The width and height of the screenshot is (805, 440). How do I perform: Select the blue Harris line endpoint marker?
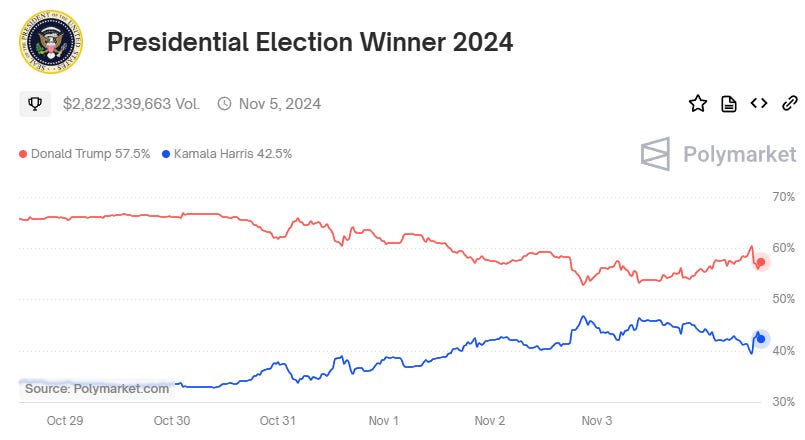click(760, 338)
